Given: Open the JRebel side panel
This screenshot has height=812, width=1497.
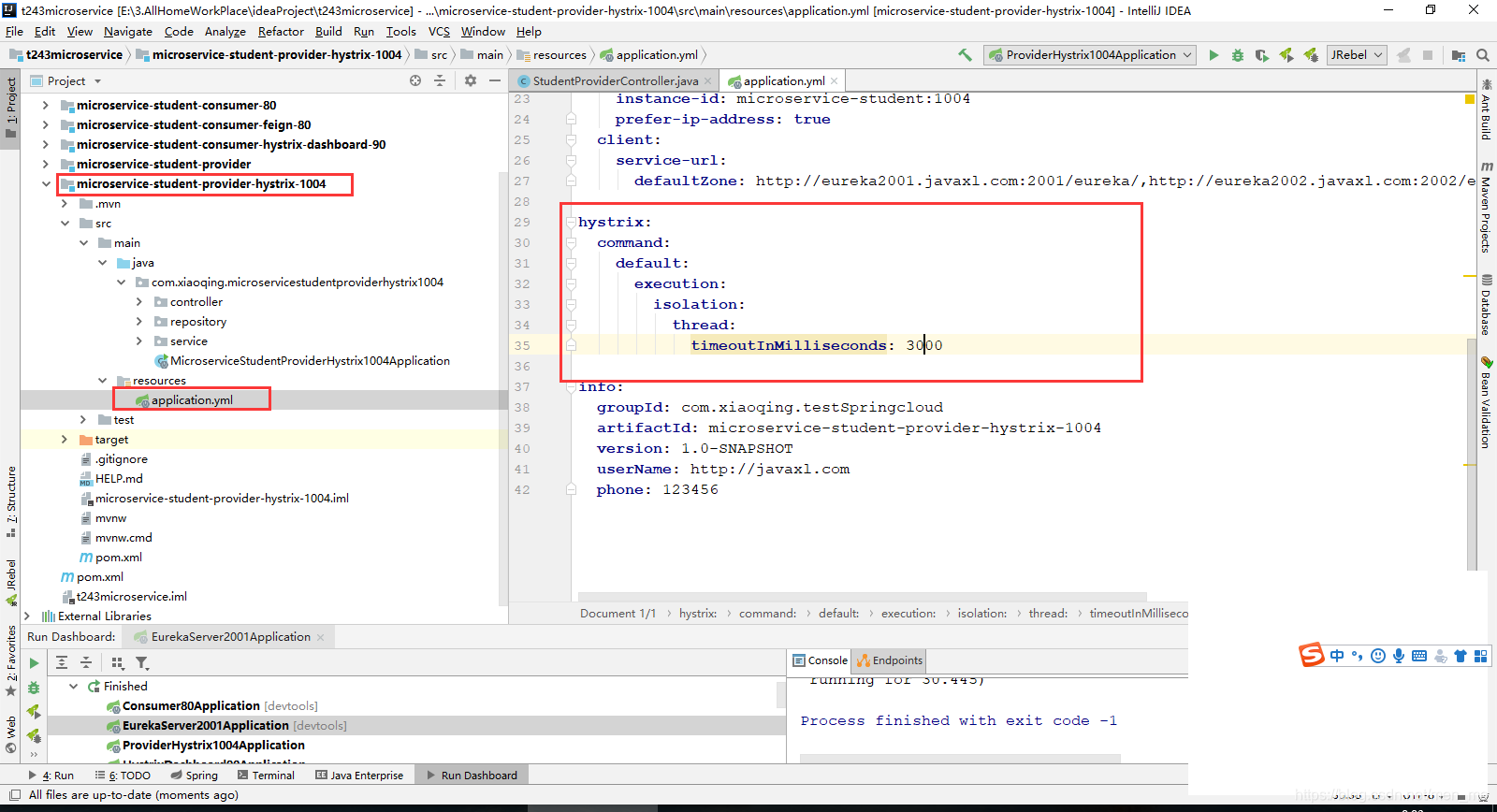Looking at the screenshot, I should 10,582.
